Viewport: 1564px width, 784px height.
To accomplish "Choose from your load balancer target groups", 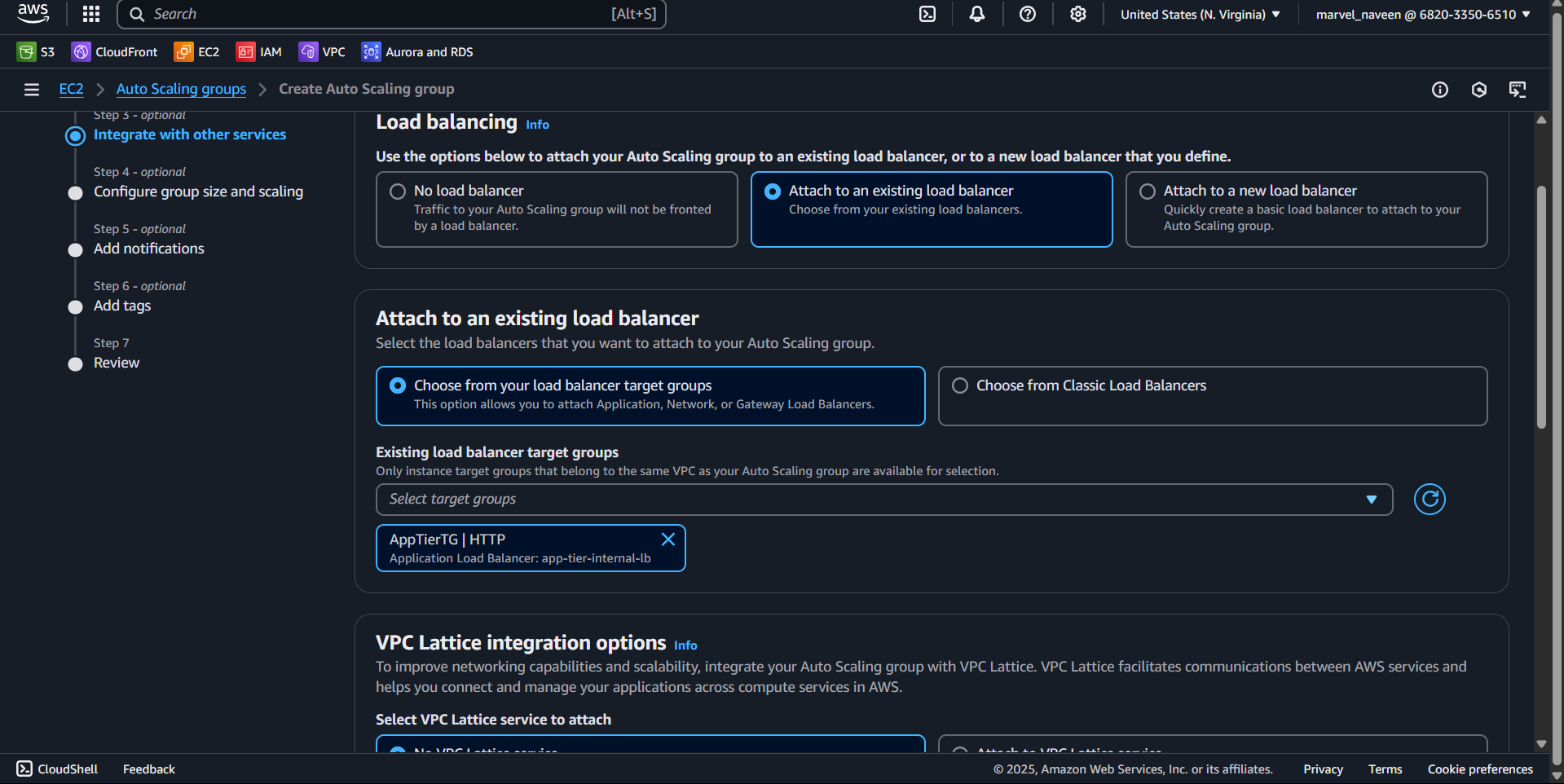I will (x=650, y=396).
